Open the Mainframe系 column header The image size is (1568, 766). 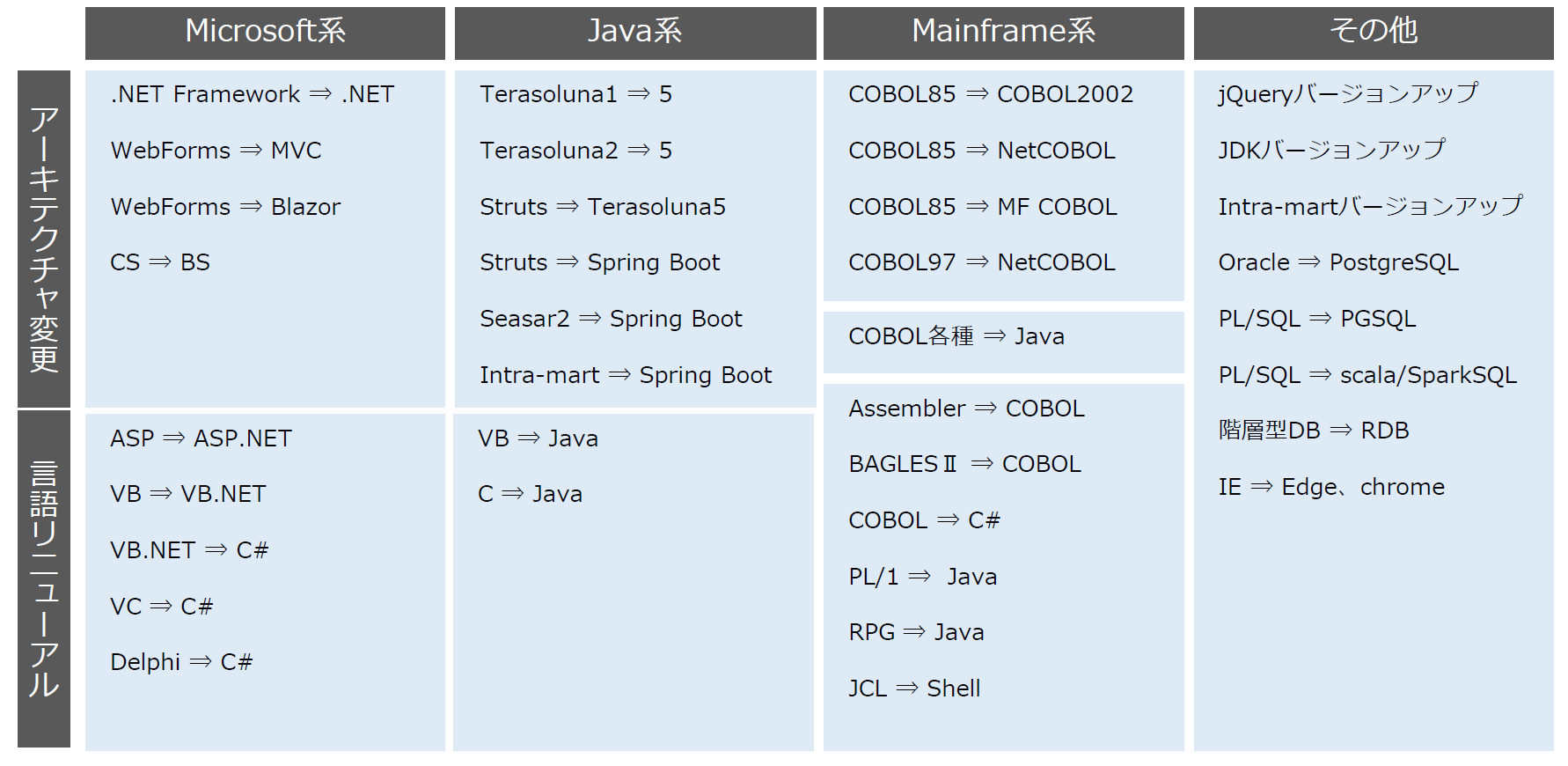coord(1003,32)
